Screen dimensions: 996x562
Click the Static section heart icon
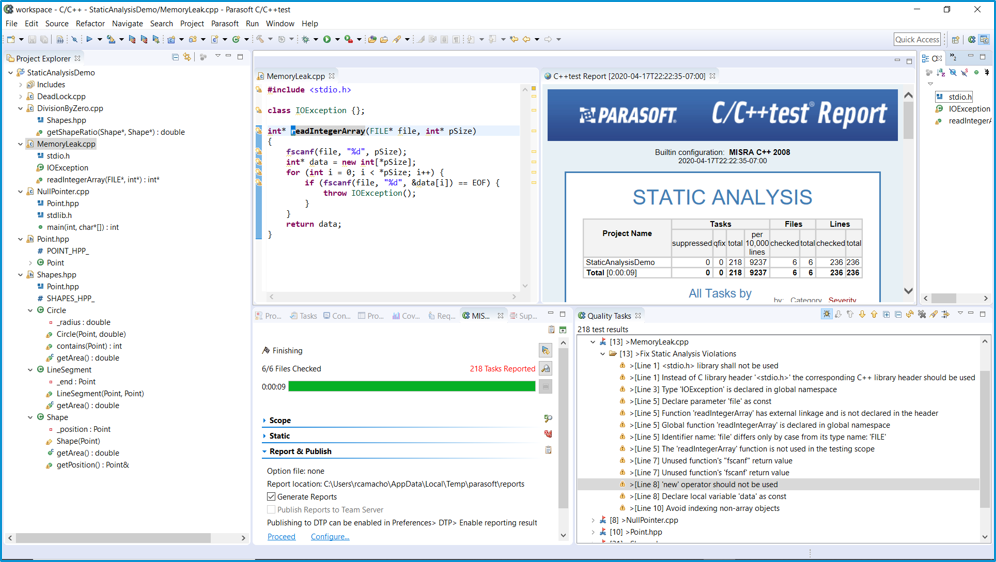tap(548, 434)
